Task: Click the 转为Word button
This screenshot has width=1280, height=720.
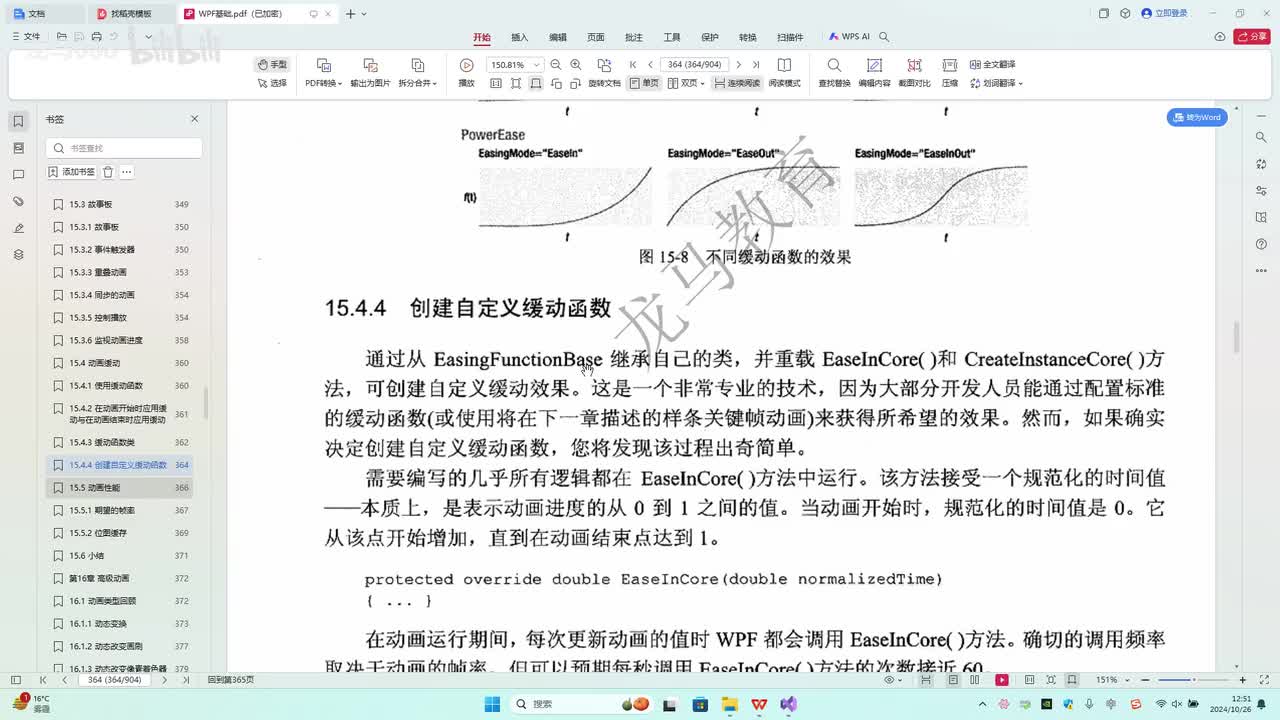Action: pos(1197,117)
